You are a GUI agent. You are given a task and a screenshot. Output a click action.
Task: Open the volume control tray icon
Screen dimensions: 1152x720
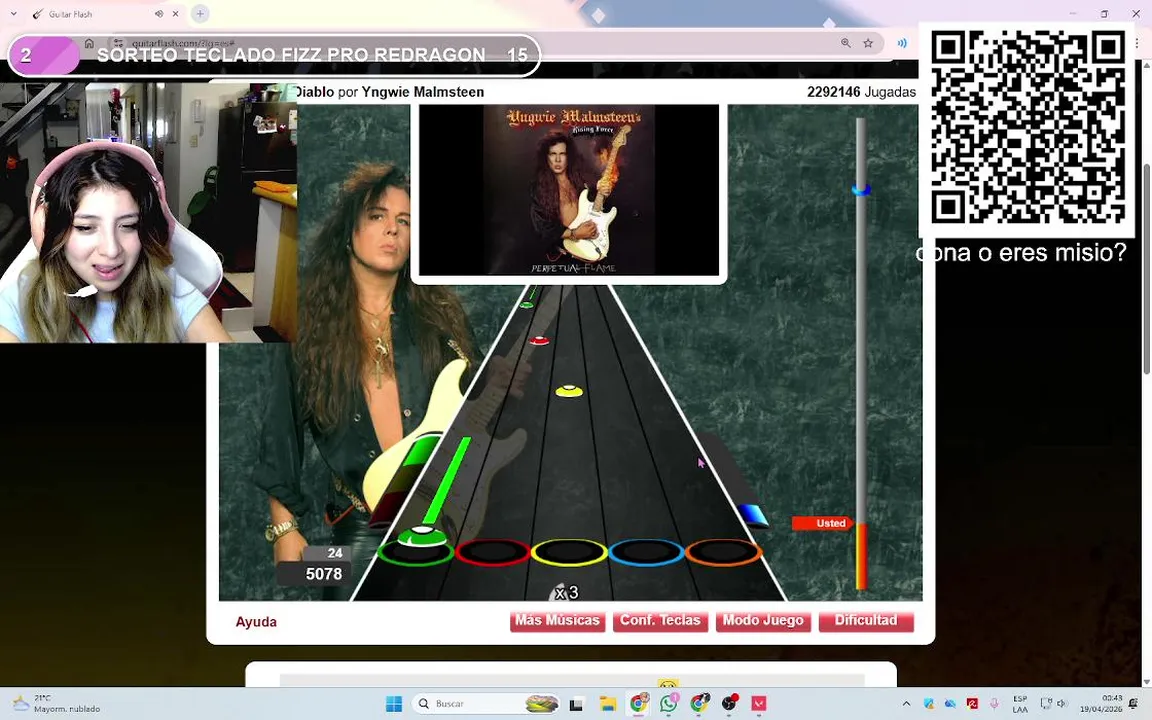click(x=1062, y=704)
